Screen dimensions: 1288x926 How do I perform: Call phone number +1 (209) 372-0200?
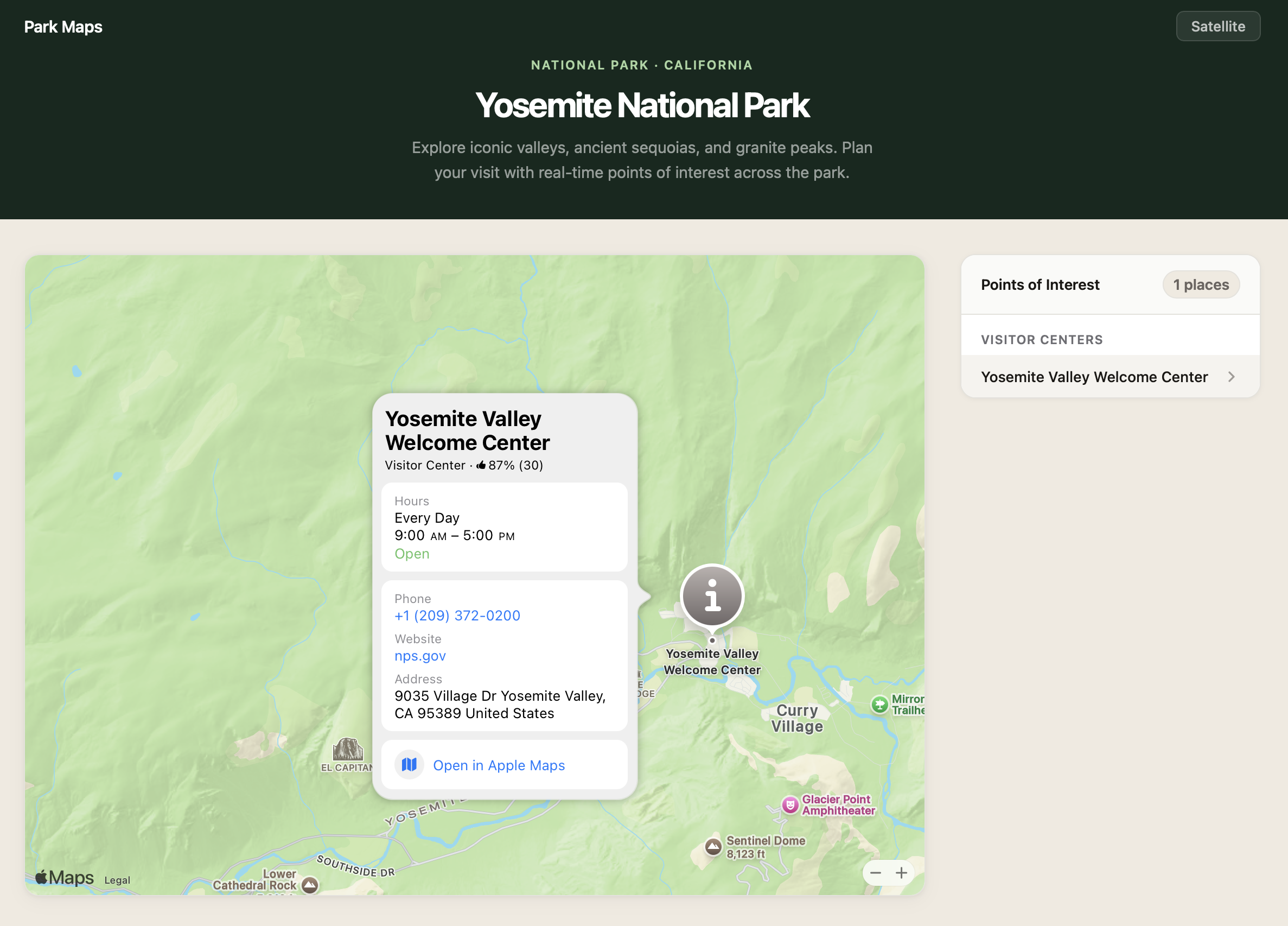[457, 615]
